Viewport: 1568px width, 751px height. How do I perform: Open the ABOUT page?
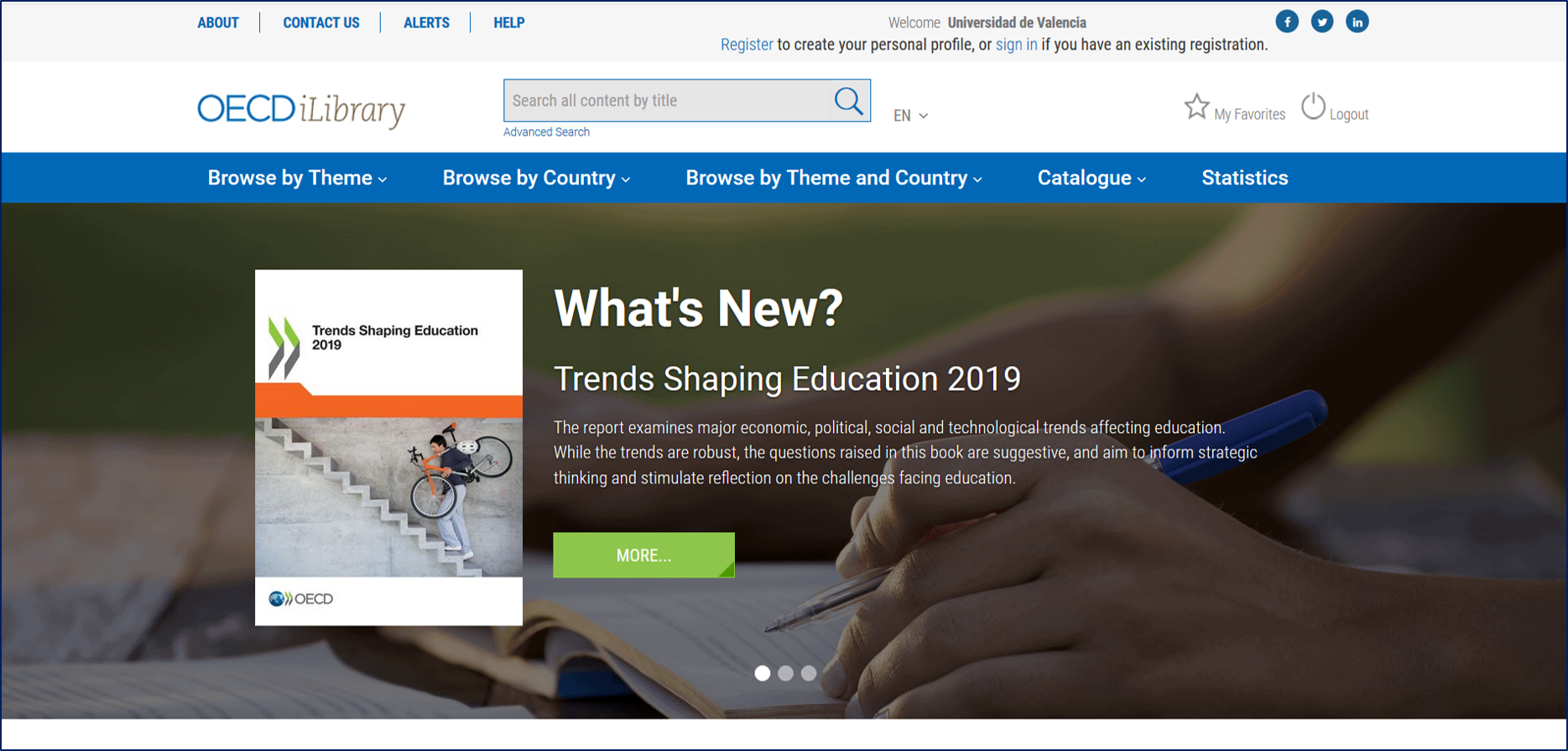(x=218, y=23)
